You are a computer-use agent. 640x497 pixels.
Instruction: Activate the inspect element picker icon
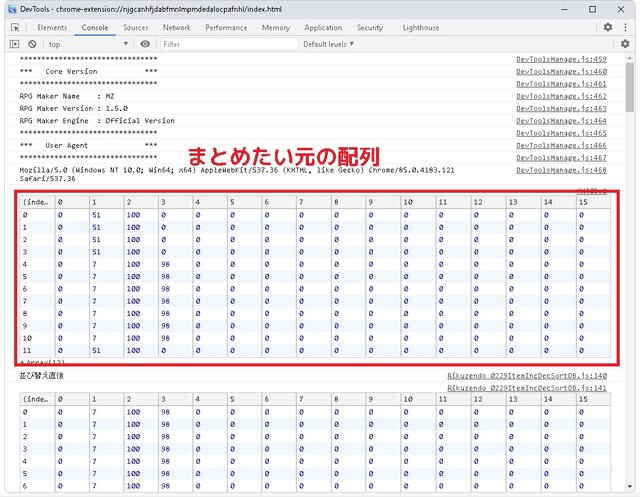(15, 27)
